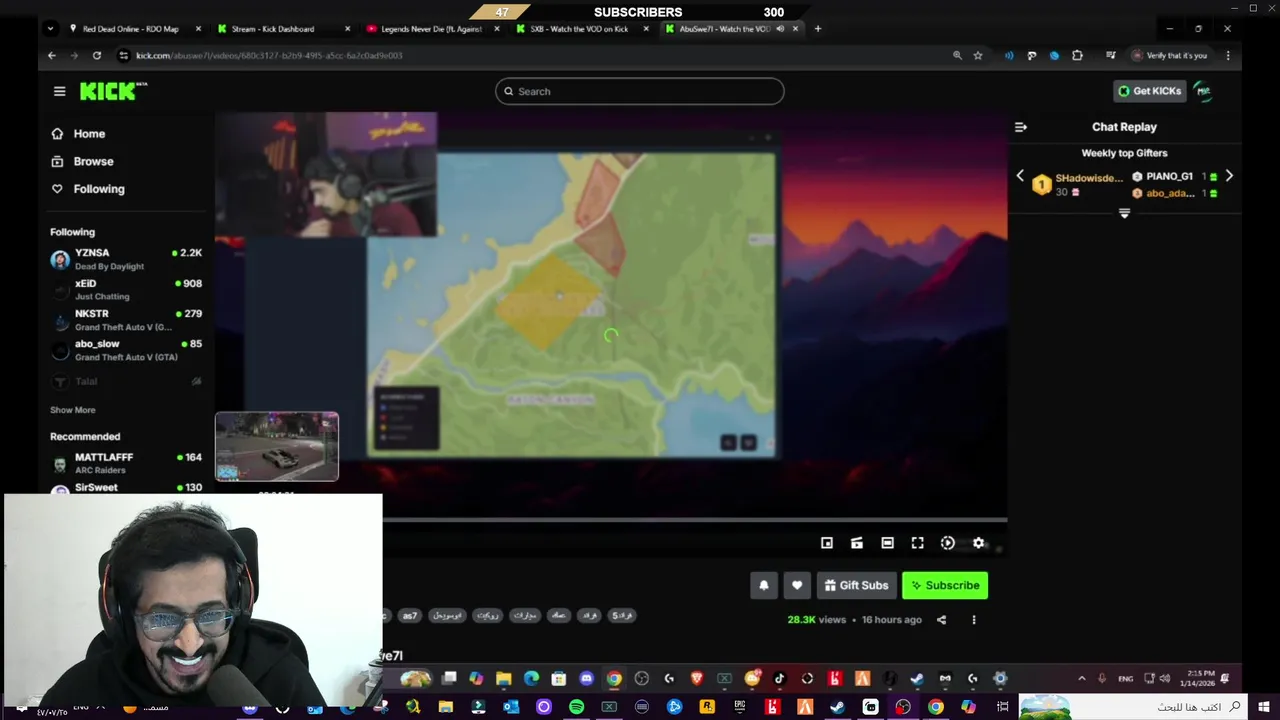The width and height of the screenshot is (1280, 720).
Task: Open the video's site-info icon beside URL
Action: [124, 56]
